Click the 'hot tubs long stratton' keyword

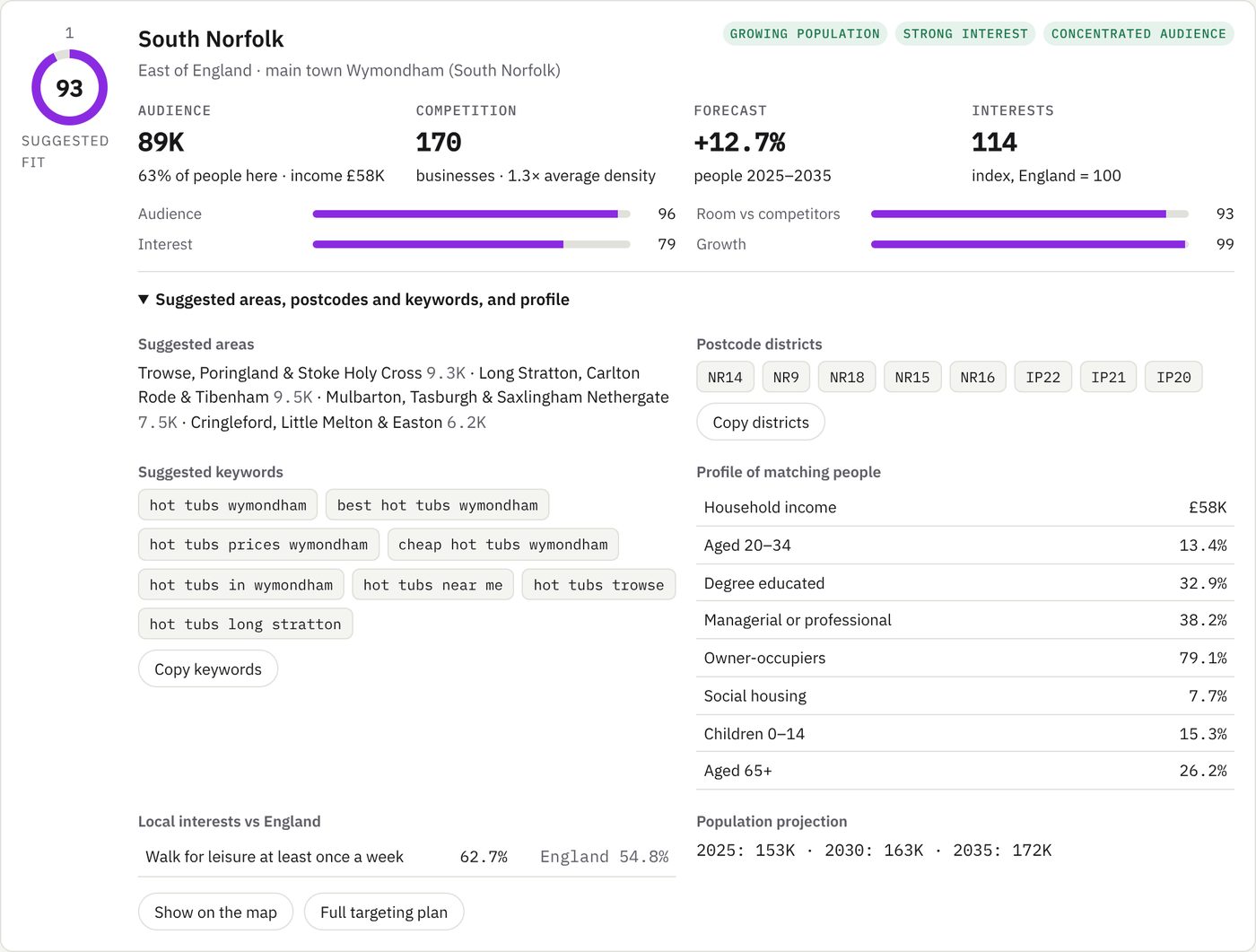pyautogui.click(x=246, y=624)
